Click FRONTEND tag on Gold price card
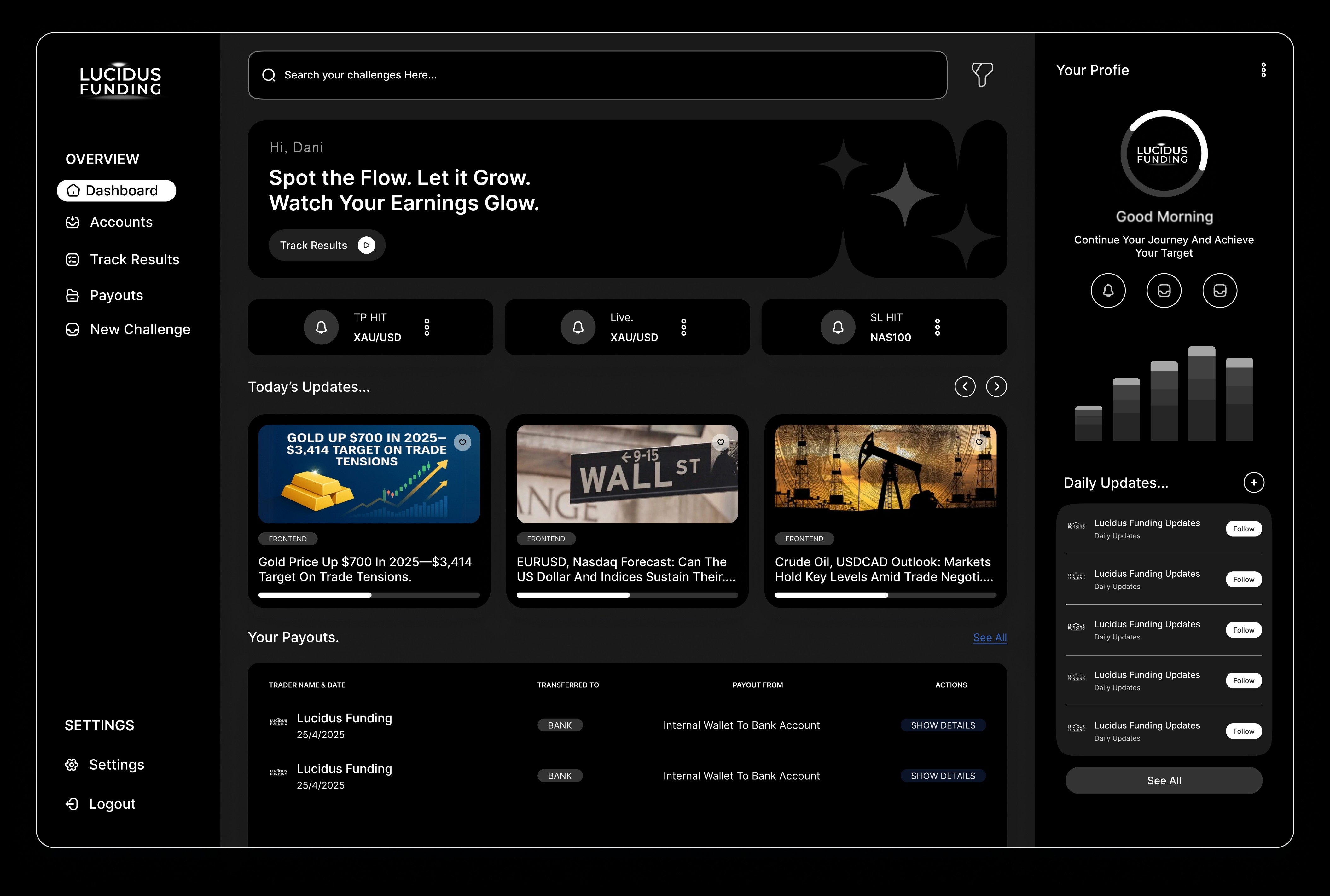Screen dimensions: 1330x896 287,539
